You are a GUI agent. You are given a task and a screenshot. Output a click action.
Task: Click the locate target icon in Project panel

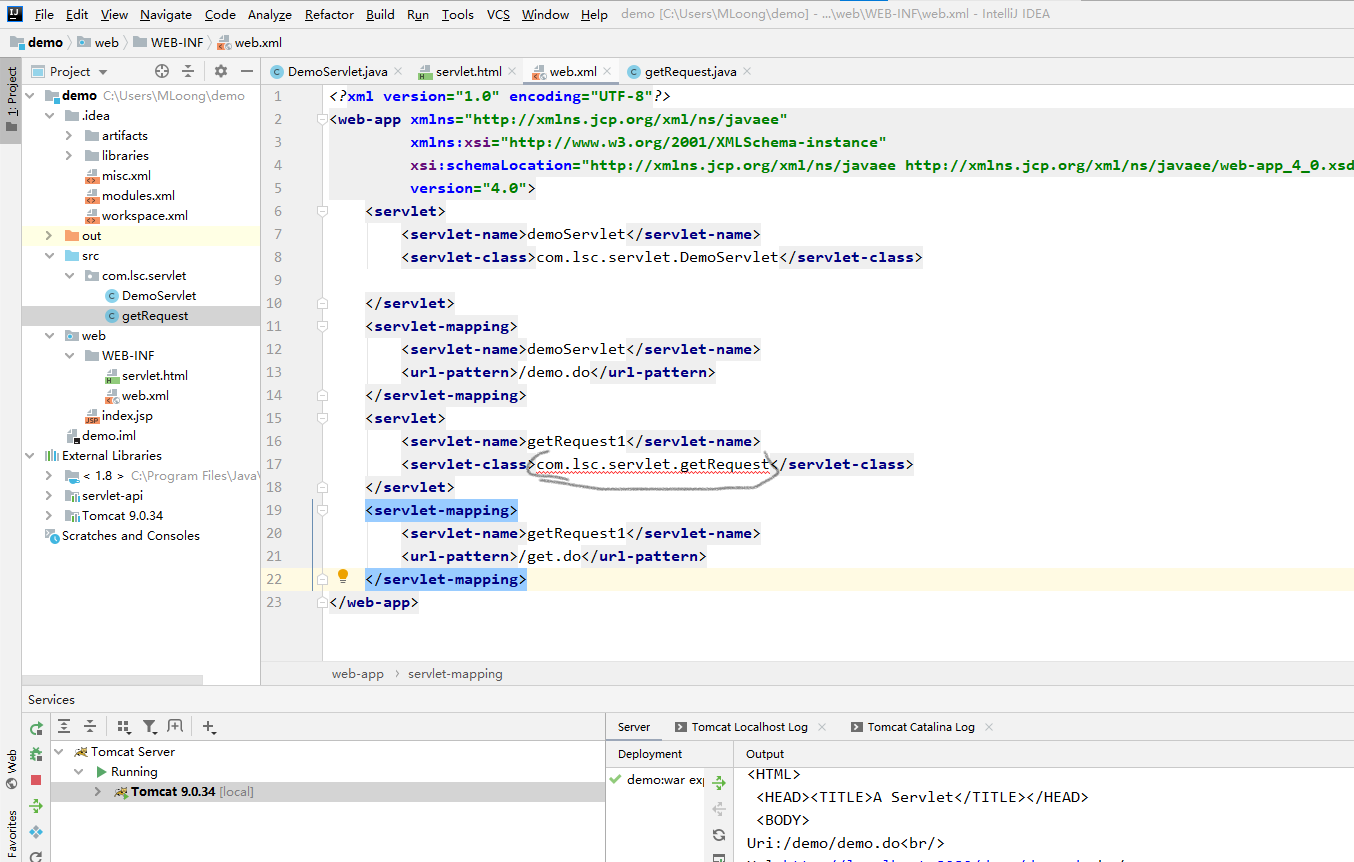click(162, 71)
